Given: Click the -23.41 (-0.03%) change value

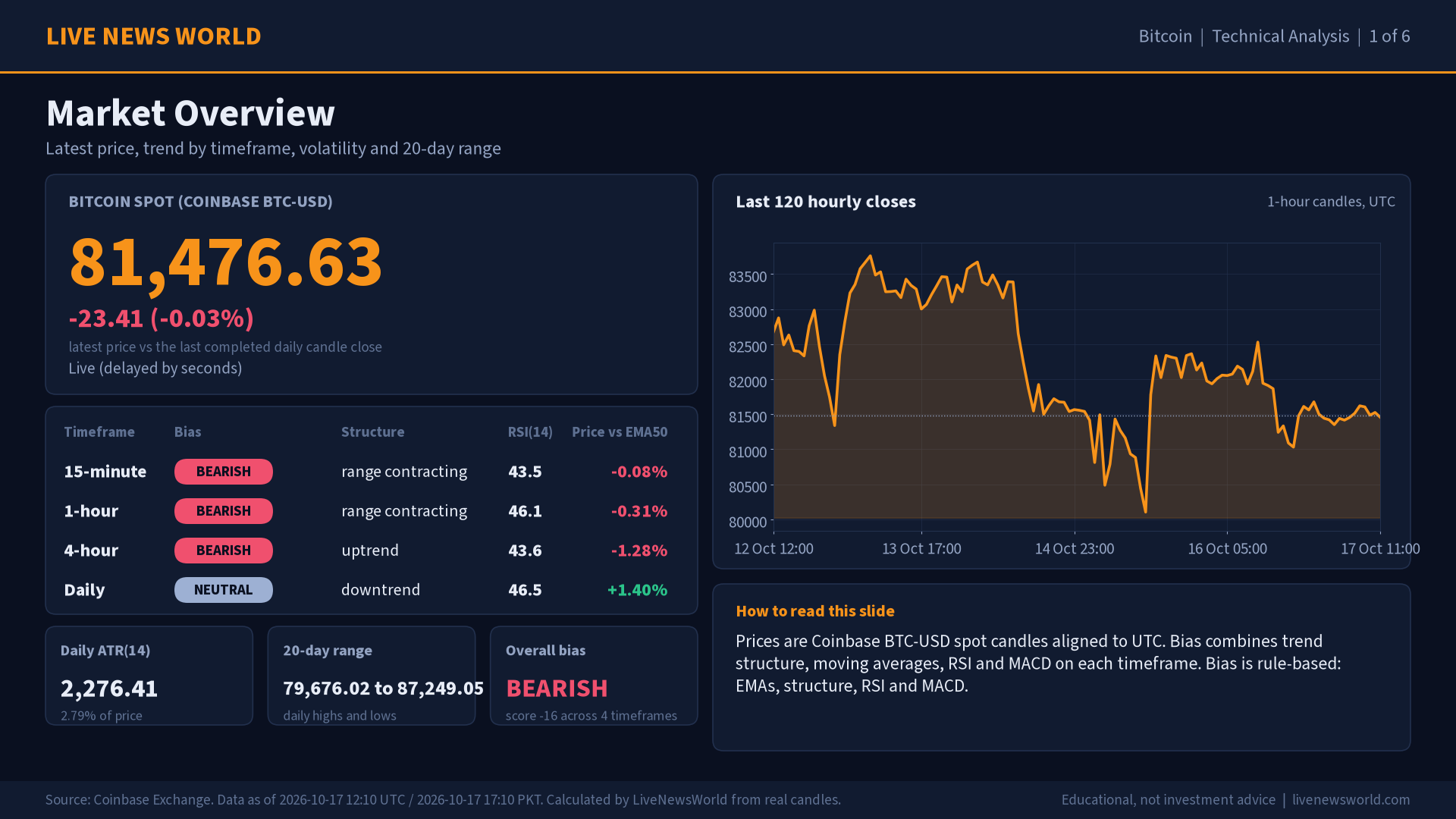Looking at the screenshot, I should [x=162, y=318].
